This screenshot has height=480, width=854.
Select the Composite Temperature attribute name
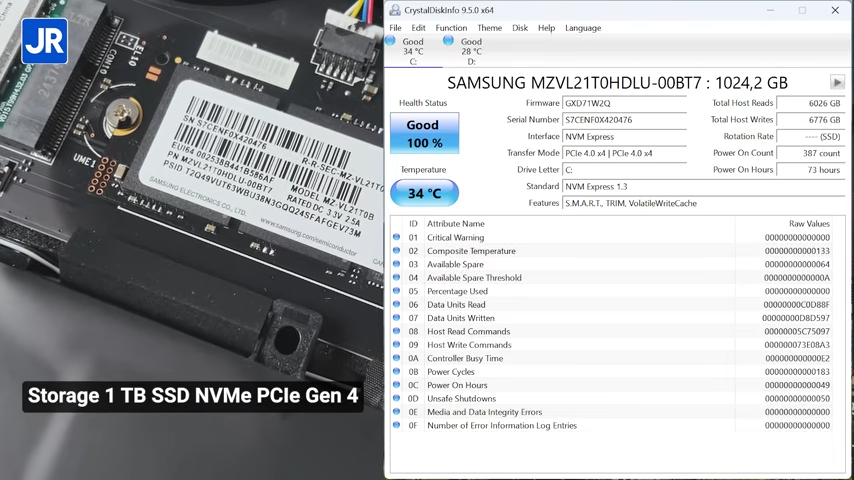tap(471, 251)
